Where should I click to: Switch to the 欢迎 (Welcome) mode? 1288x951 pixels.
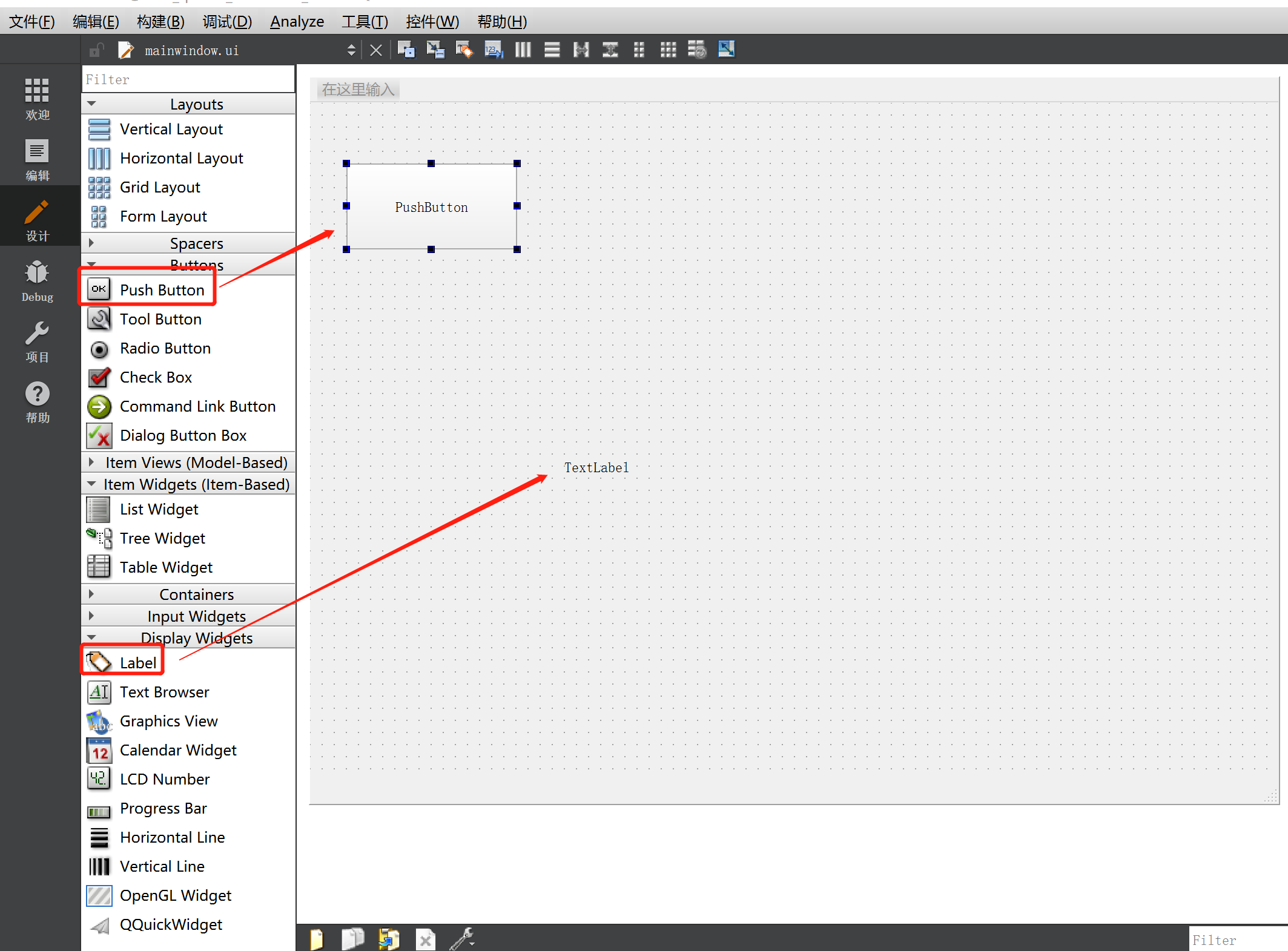click(x=37, y=99)
